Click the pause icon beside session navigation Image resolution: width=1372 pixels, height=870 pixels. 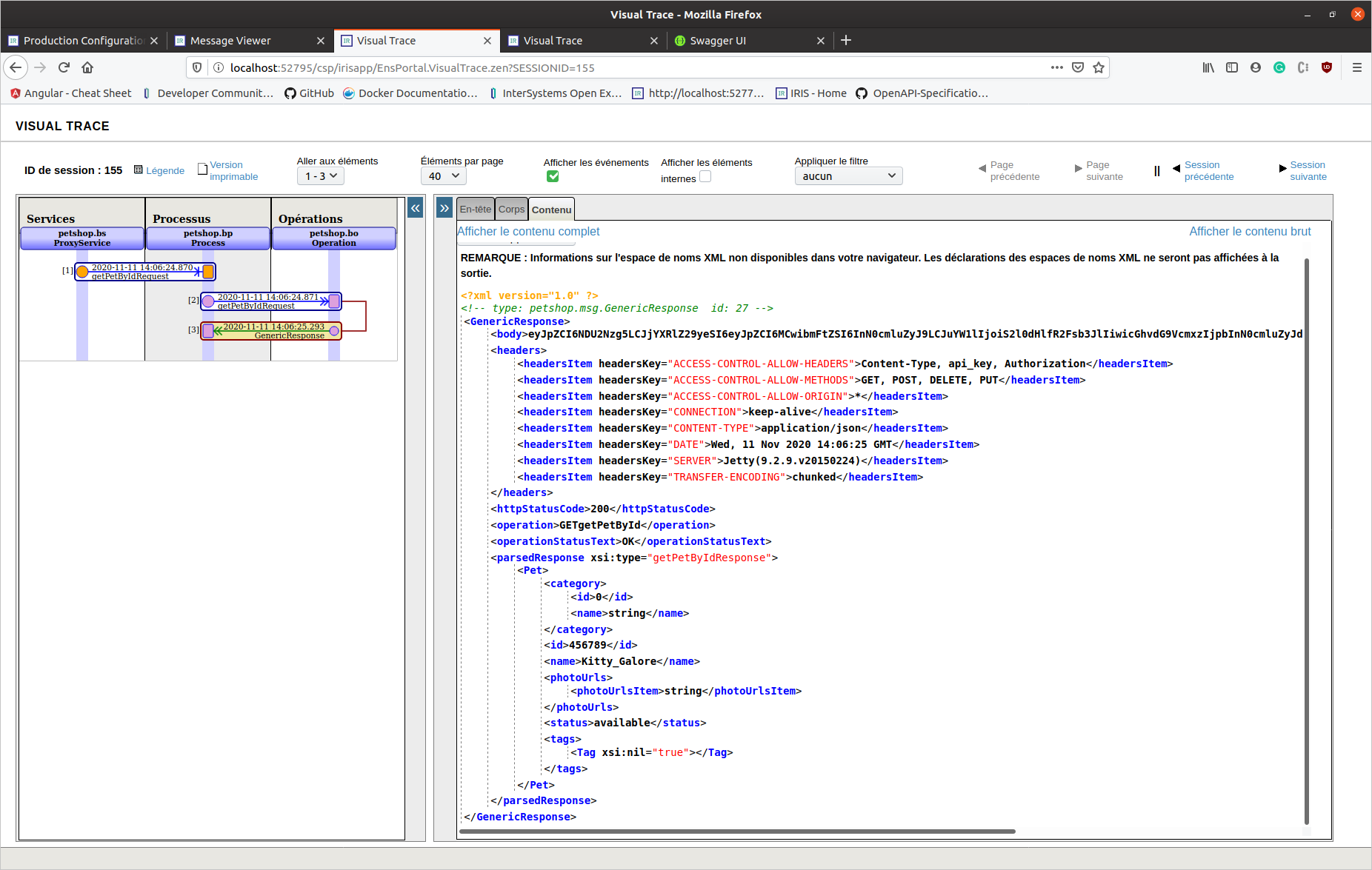pos(1156,171)
